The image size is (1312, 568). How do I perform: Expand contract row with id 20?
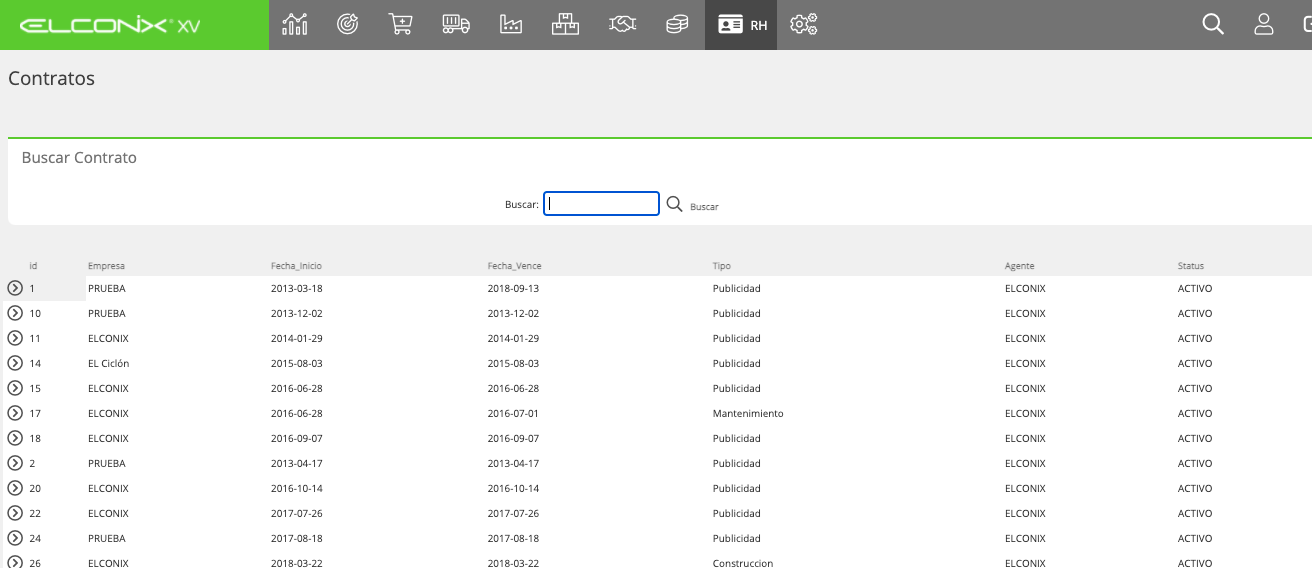[x=15, y=488]
